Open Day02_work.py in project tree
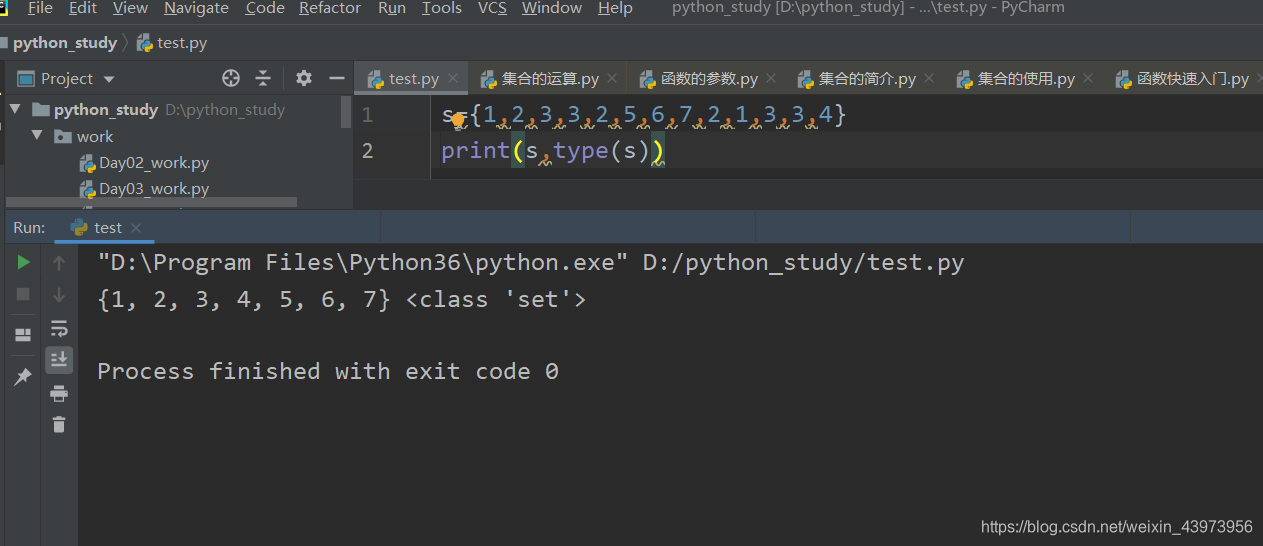Image resolution: width=1263 pixels, height=546 pixels. 154,162
